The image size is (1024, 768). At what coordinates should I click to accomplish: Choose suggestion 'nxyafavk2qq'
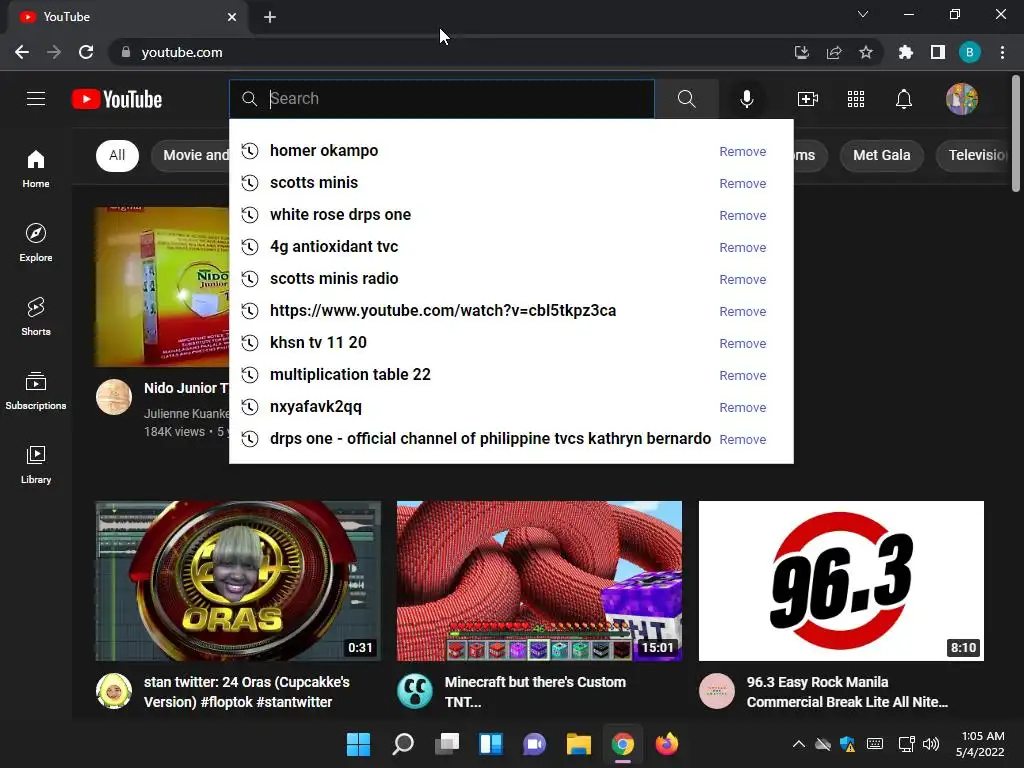tap(315, 407)
